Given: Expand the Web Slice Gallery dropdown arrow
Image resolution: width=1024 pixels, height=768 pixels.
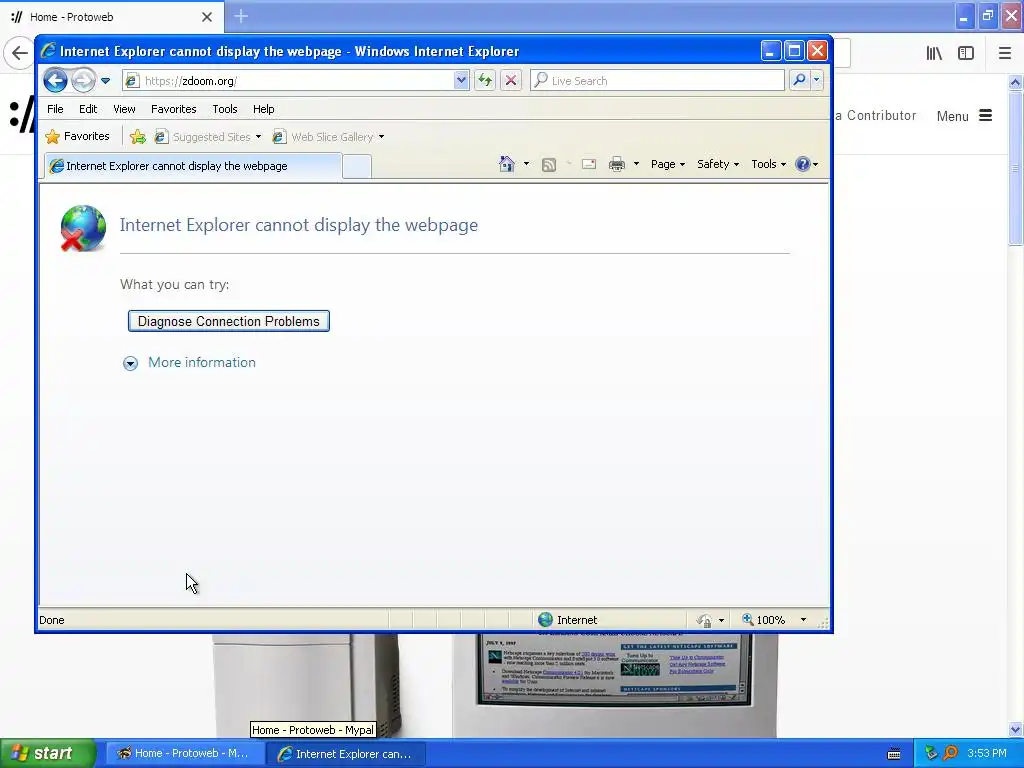Looking at the screenshot, I should (381, 137).
